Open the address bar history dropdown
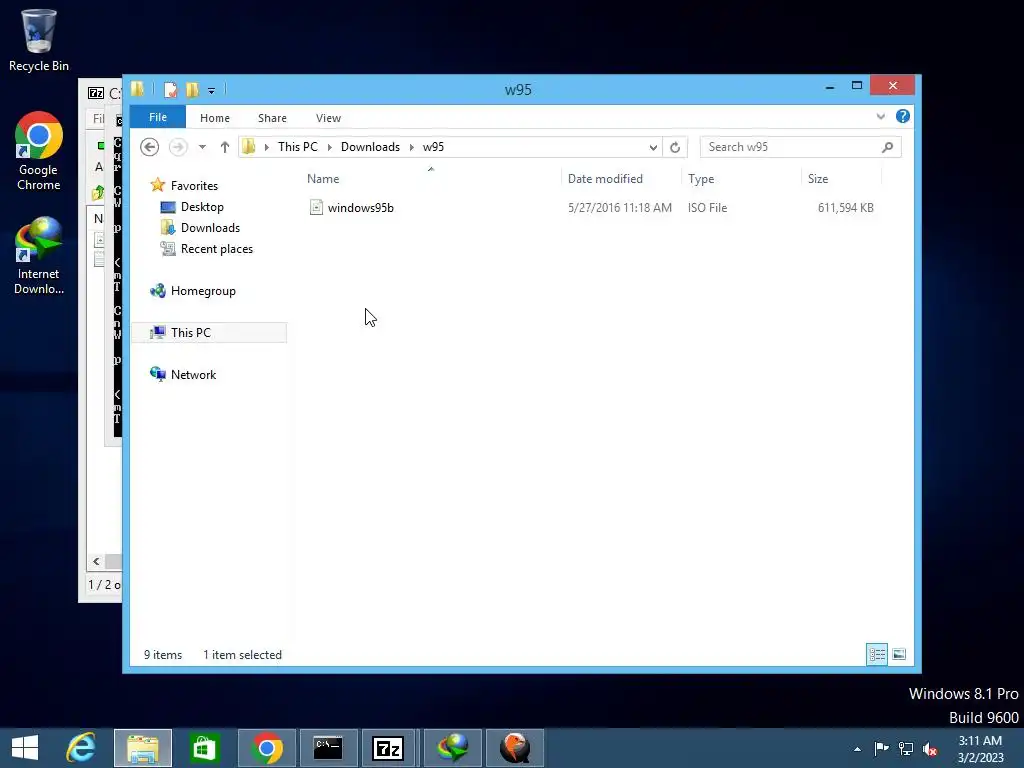Screen dimensions: 1024x768 (x=653, y=148)
